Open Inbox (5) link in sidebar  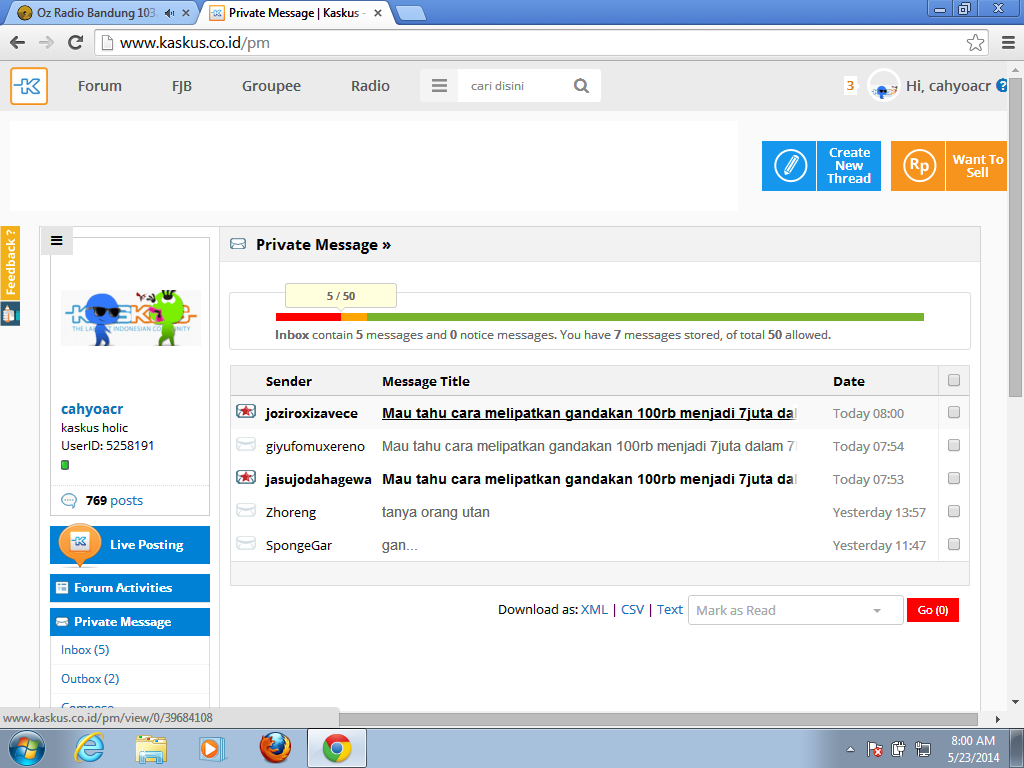[85, 650]
